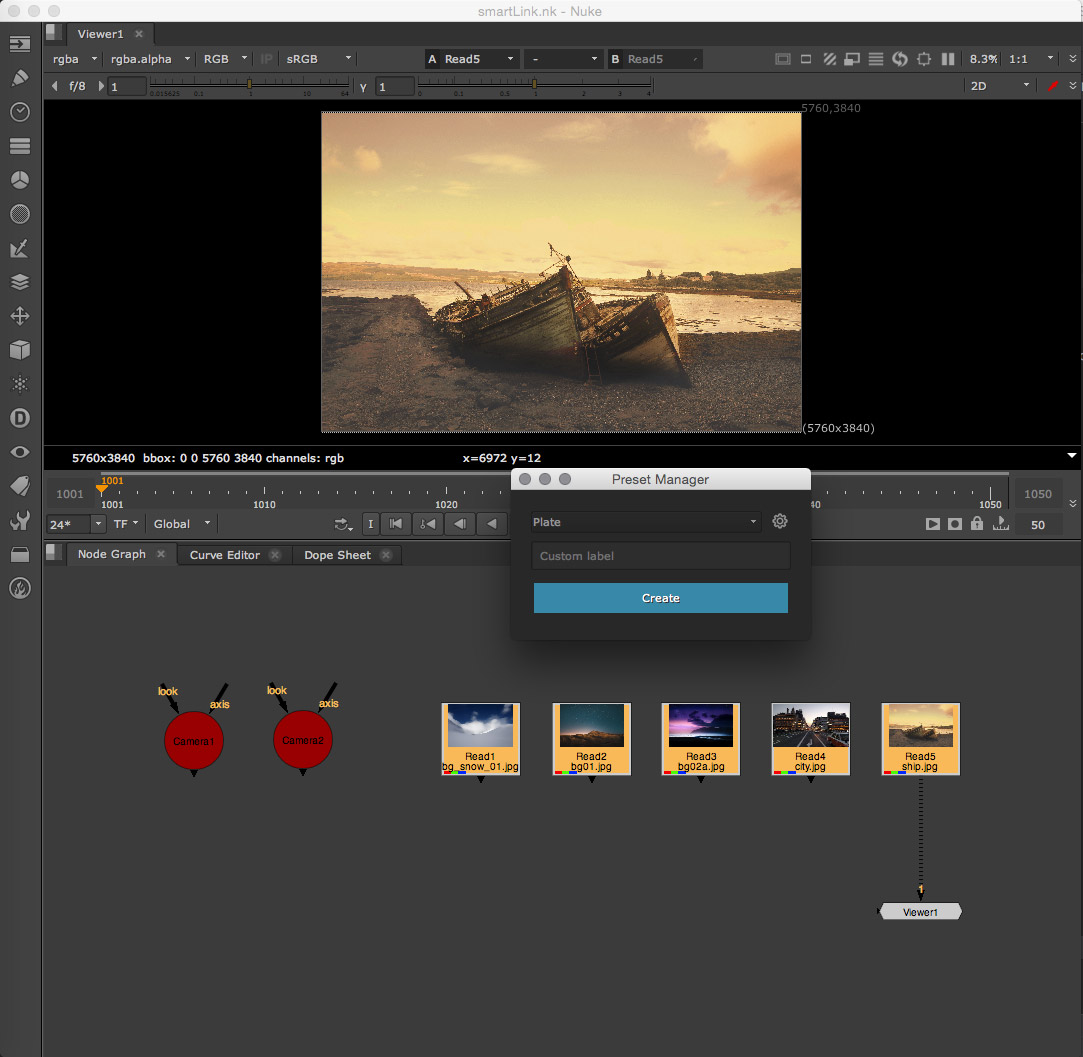1083x1057 pixels.
Task: Click the Create button
Action: [x=660, y=598]
